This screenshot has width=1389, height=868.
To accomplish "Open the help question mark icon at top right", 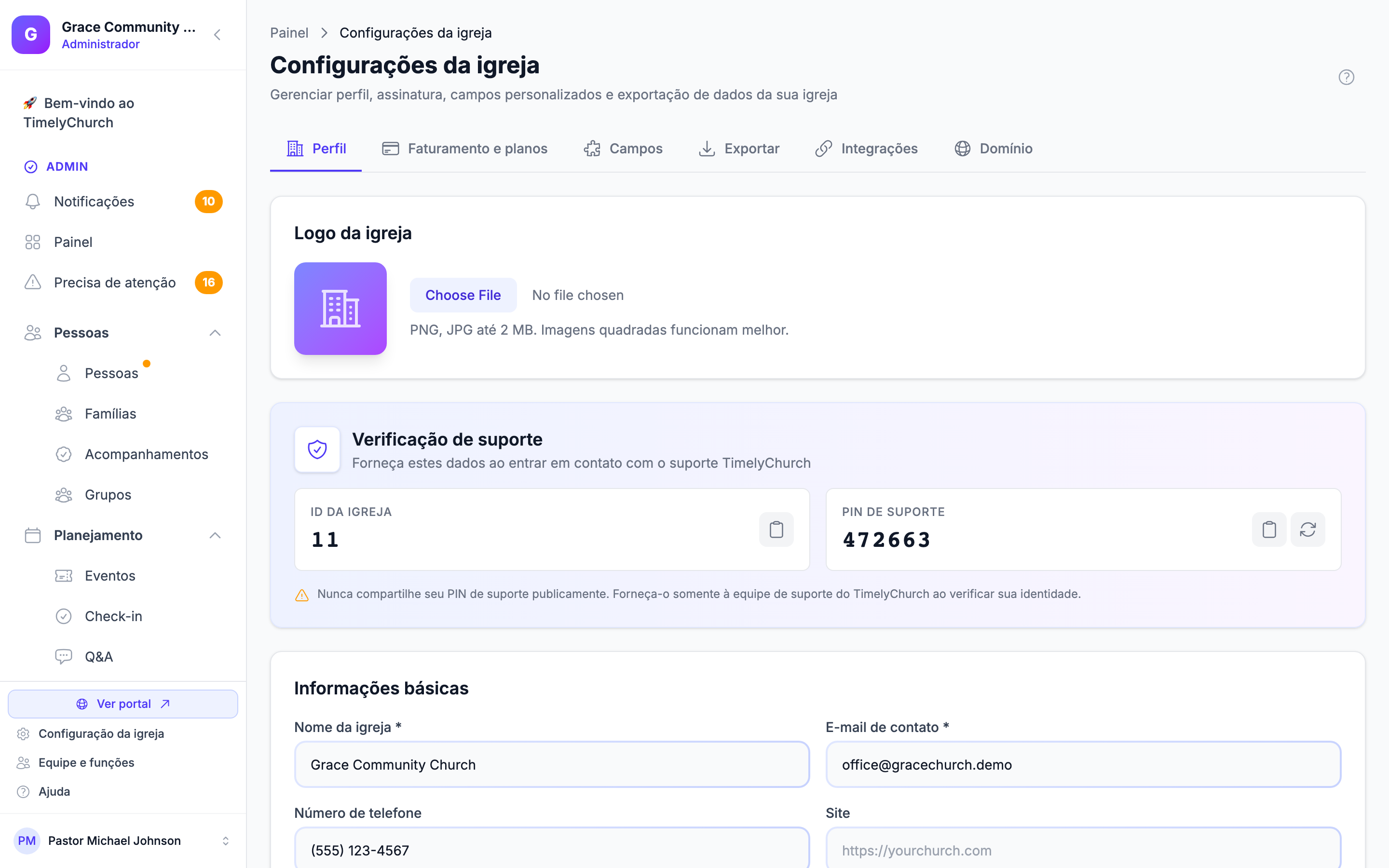I will [x=1346, y=77].
